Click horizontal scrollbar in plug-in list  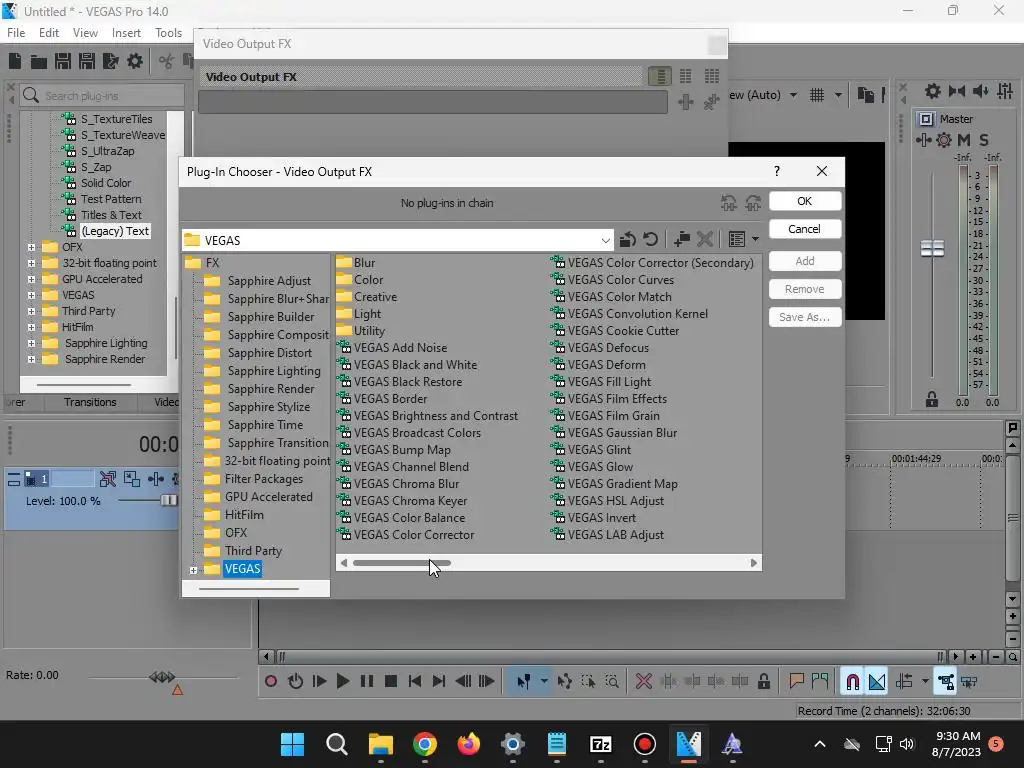click(402, 563)
